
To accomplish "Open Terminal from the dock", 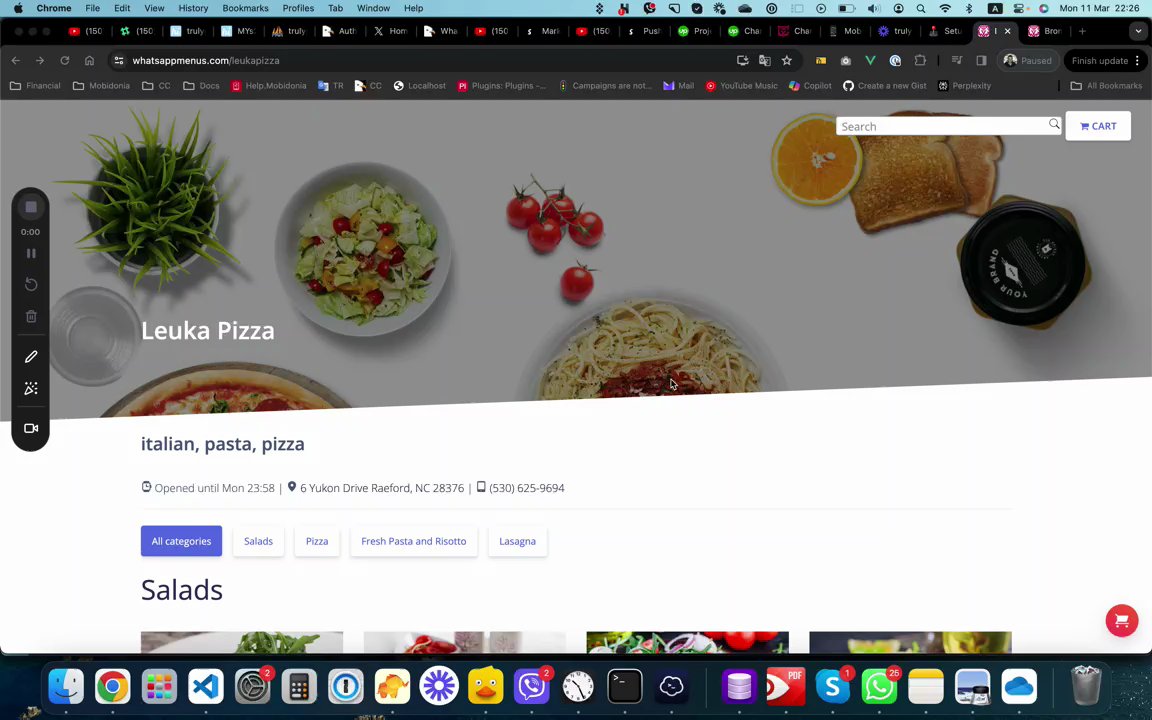I will click(x=625, y=687).
